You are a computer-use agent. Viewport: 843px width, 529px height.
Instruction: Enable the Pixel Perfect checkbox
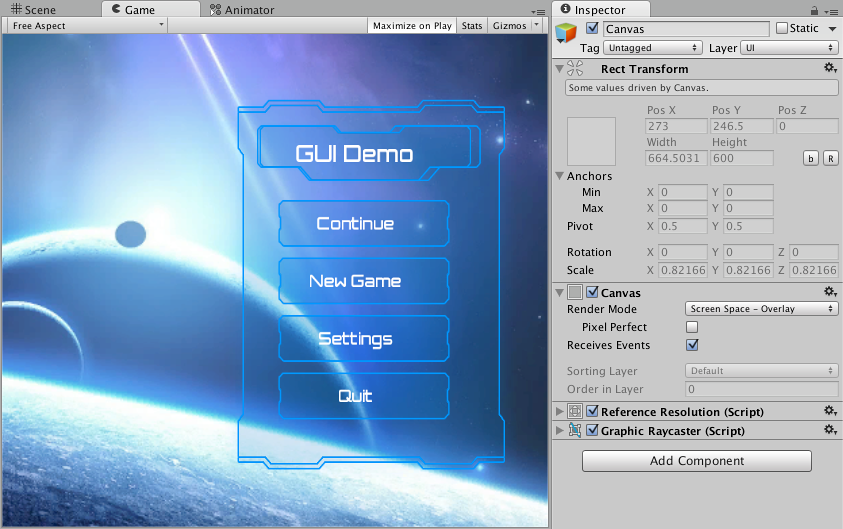point(692,327)
